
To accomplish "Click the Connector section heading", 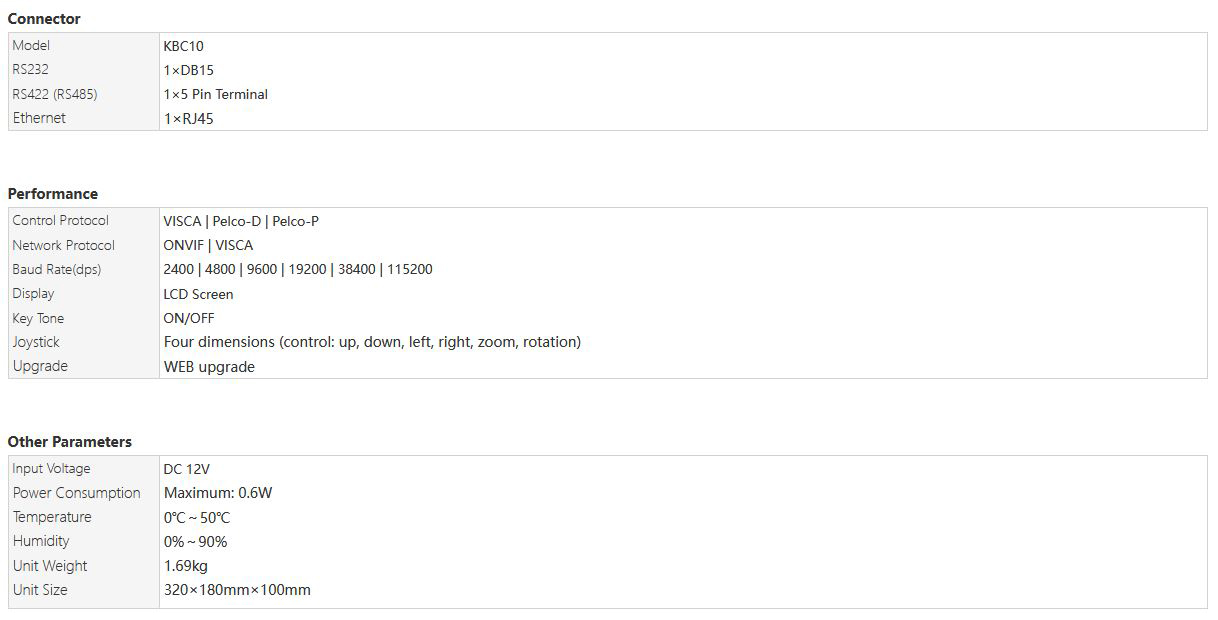I will coord(44,19).
